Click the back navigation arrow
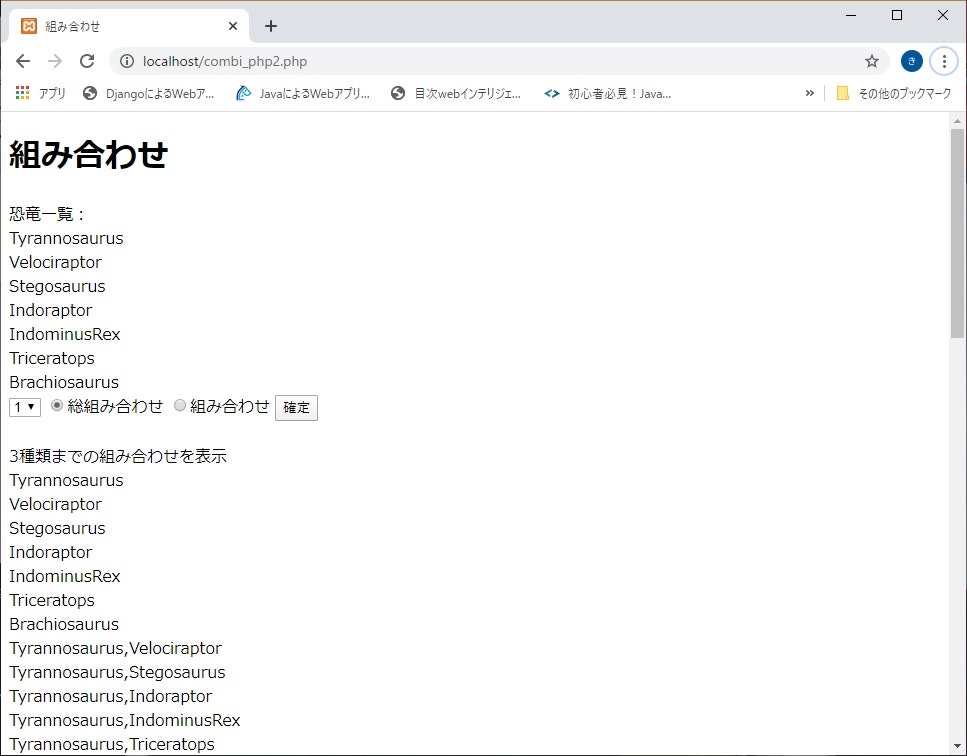This screenshot has height=756, width=967. point(23,61)
